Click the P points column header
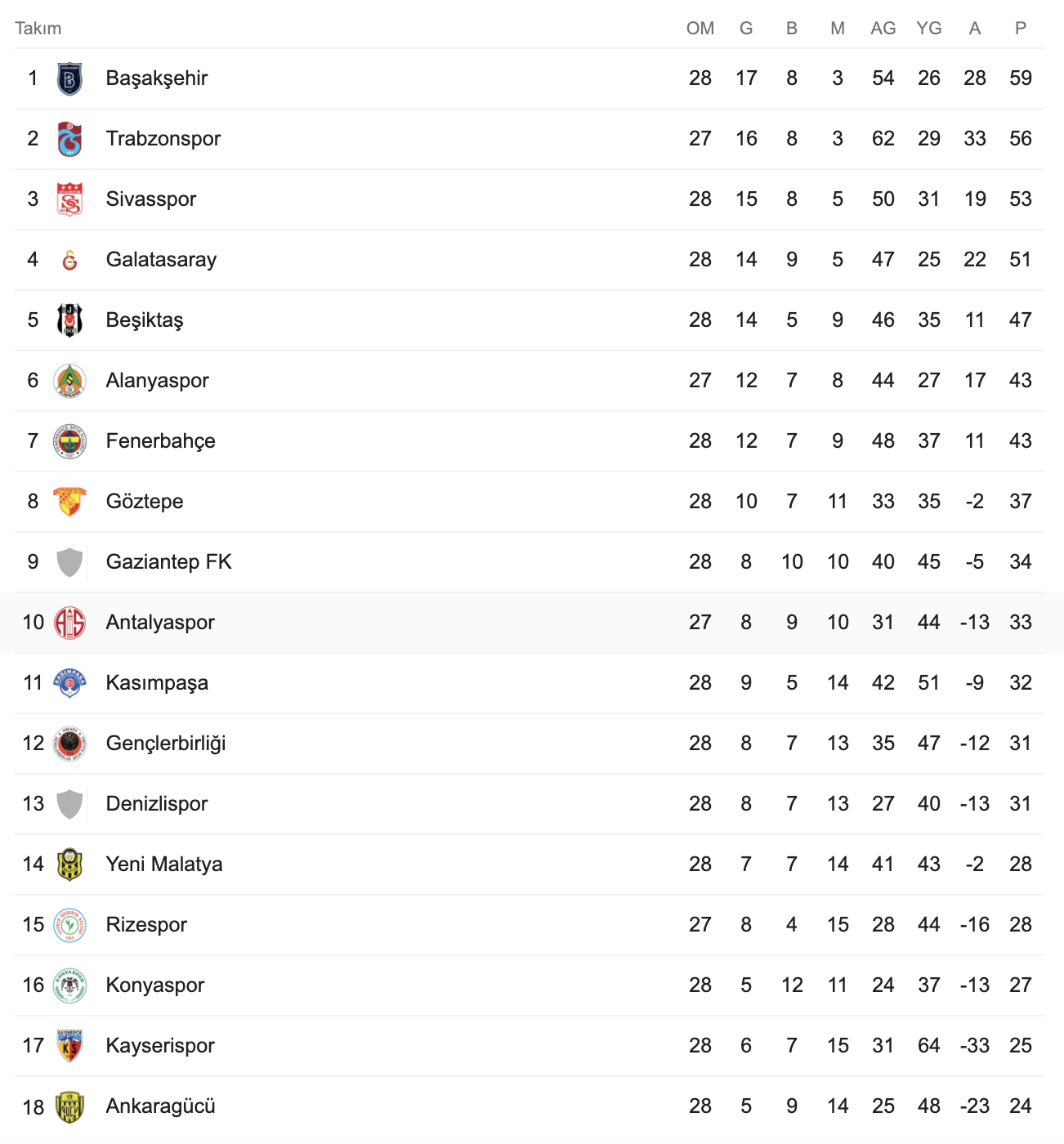The height and width of the screenshot is (1144, 1064). point(1020,29)
